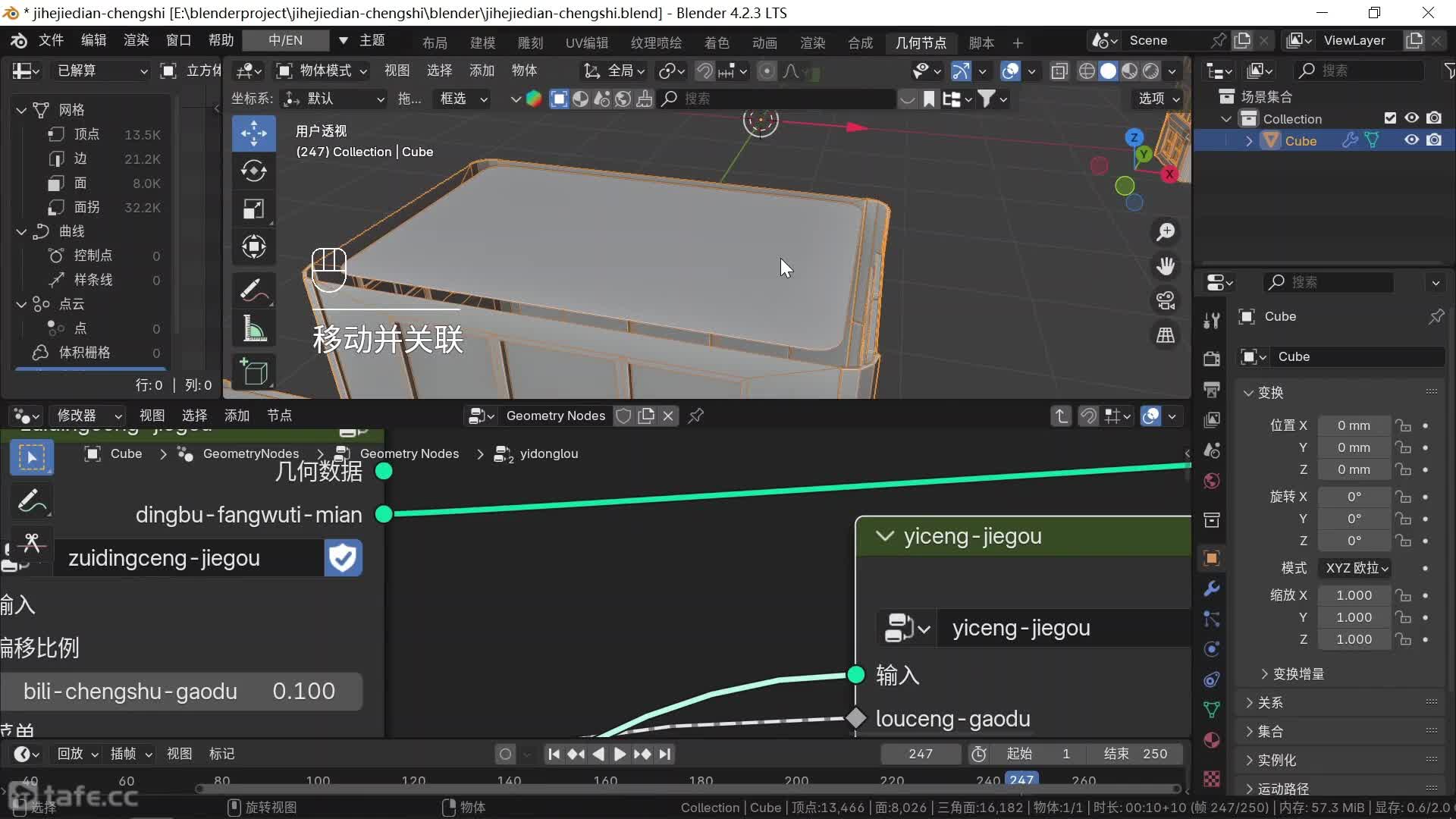This screenshot has height=819, width=1456.
Task: Open the 渲染 menu in top bar
Action: [x=136, y=40]
